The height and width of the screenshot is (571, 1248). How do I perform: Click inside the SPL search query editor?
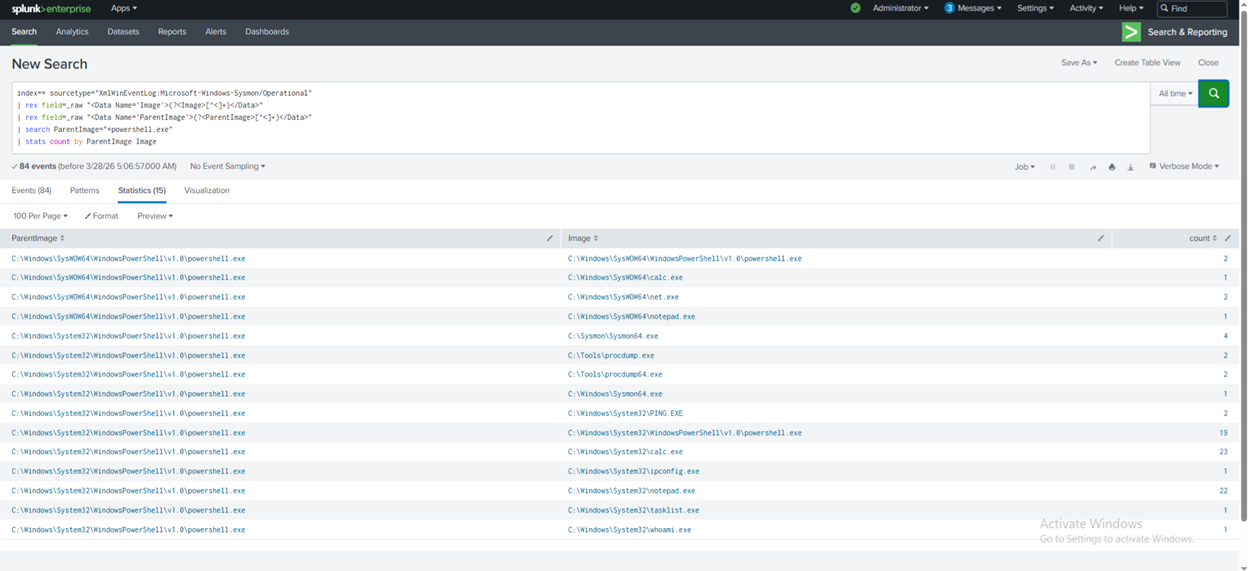(580, 117)
